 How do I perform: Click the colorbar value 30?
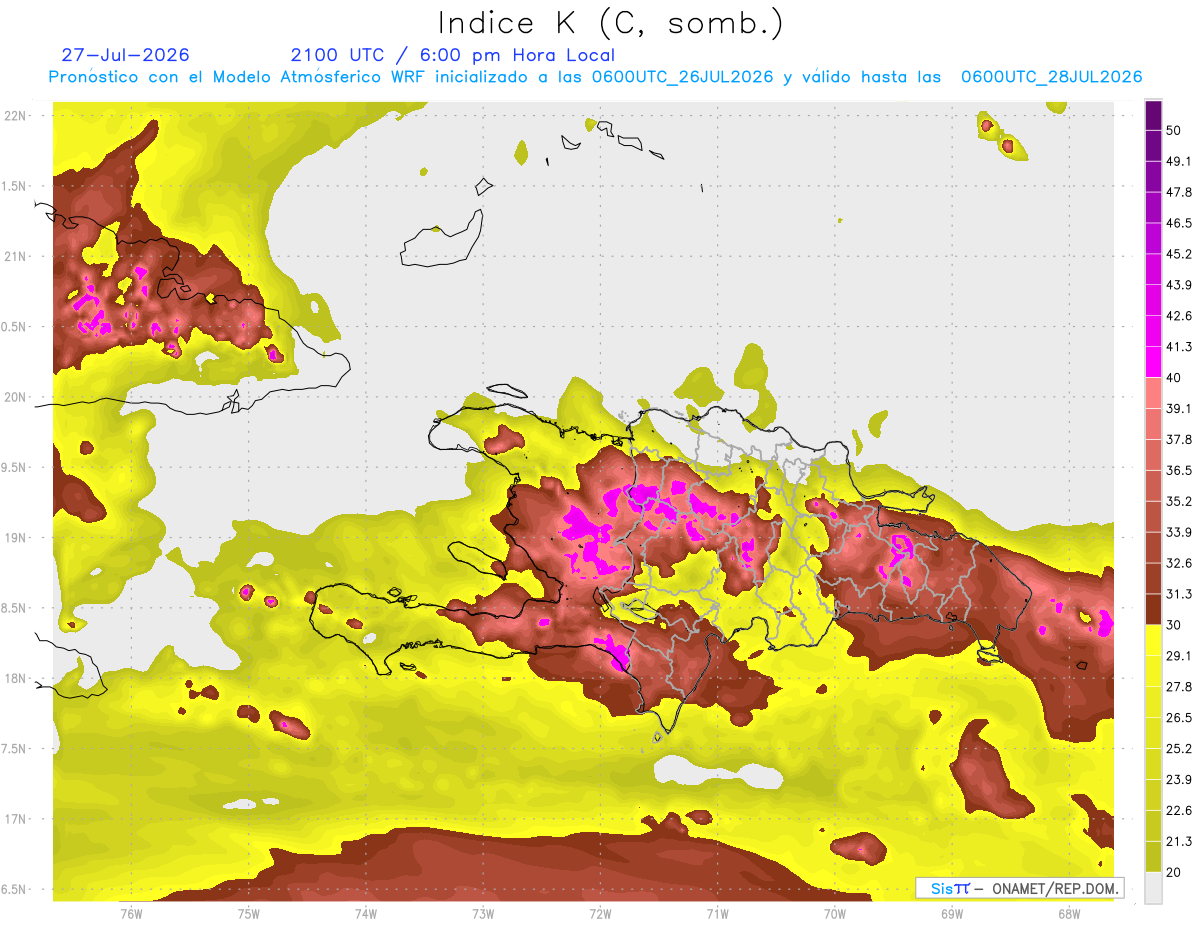pyautogui.click(x=1174, y=625)
